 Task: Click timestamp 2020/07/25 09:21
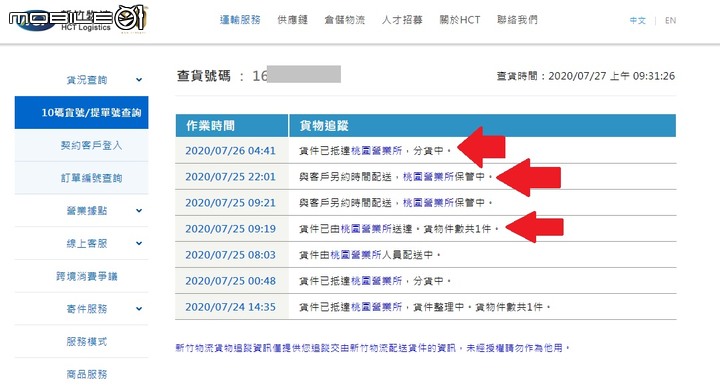231,203
